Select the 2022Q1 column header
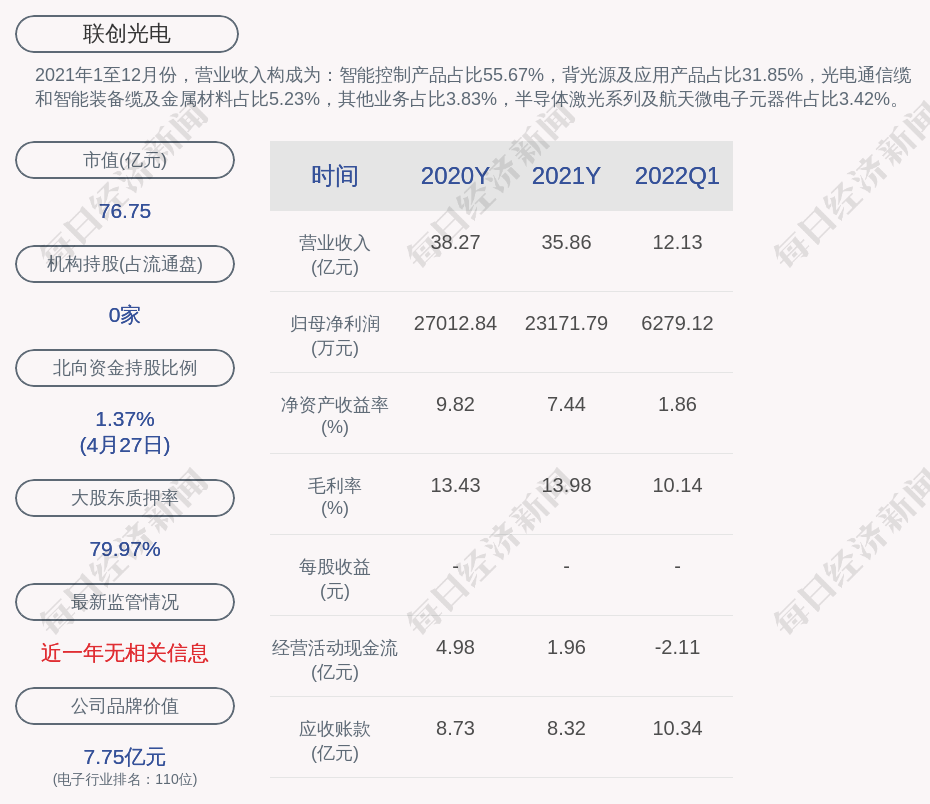The height and width of the screenshot is (804, 930). pyautogui.click(x=677, y=176)
